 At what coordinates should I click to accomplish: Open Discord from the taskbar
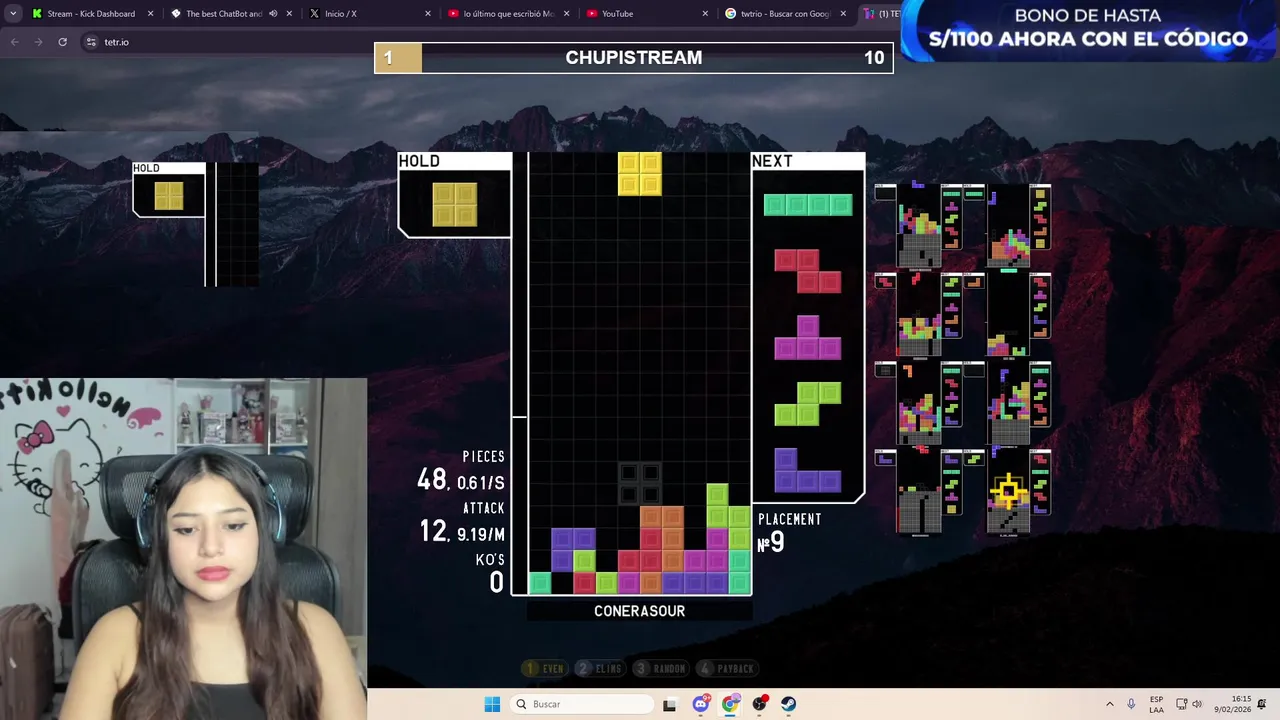pyautogui.click(x=701, y=704)
